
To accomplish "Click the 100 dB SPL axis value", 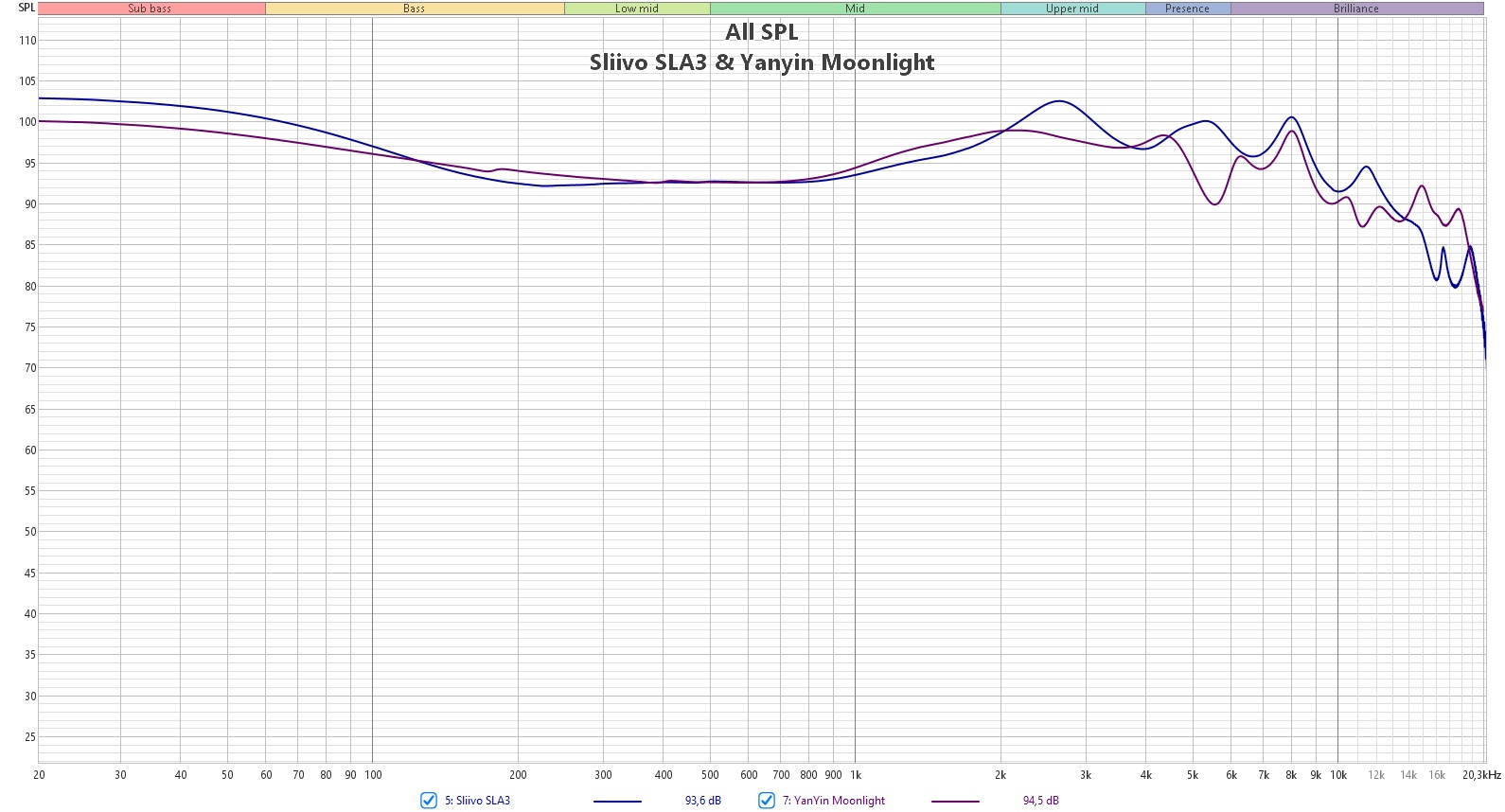I will (27, 122).
